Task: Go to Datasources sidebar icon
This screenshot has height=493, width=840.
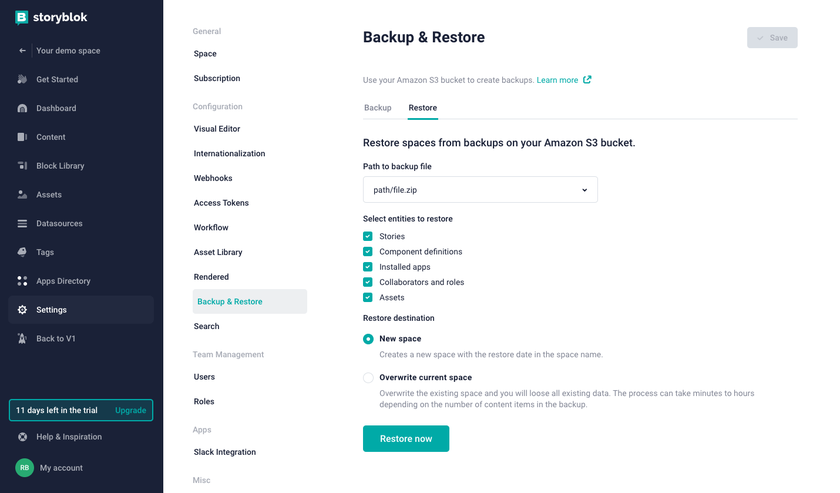Action: tap(22, 224)
